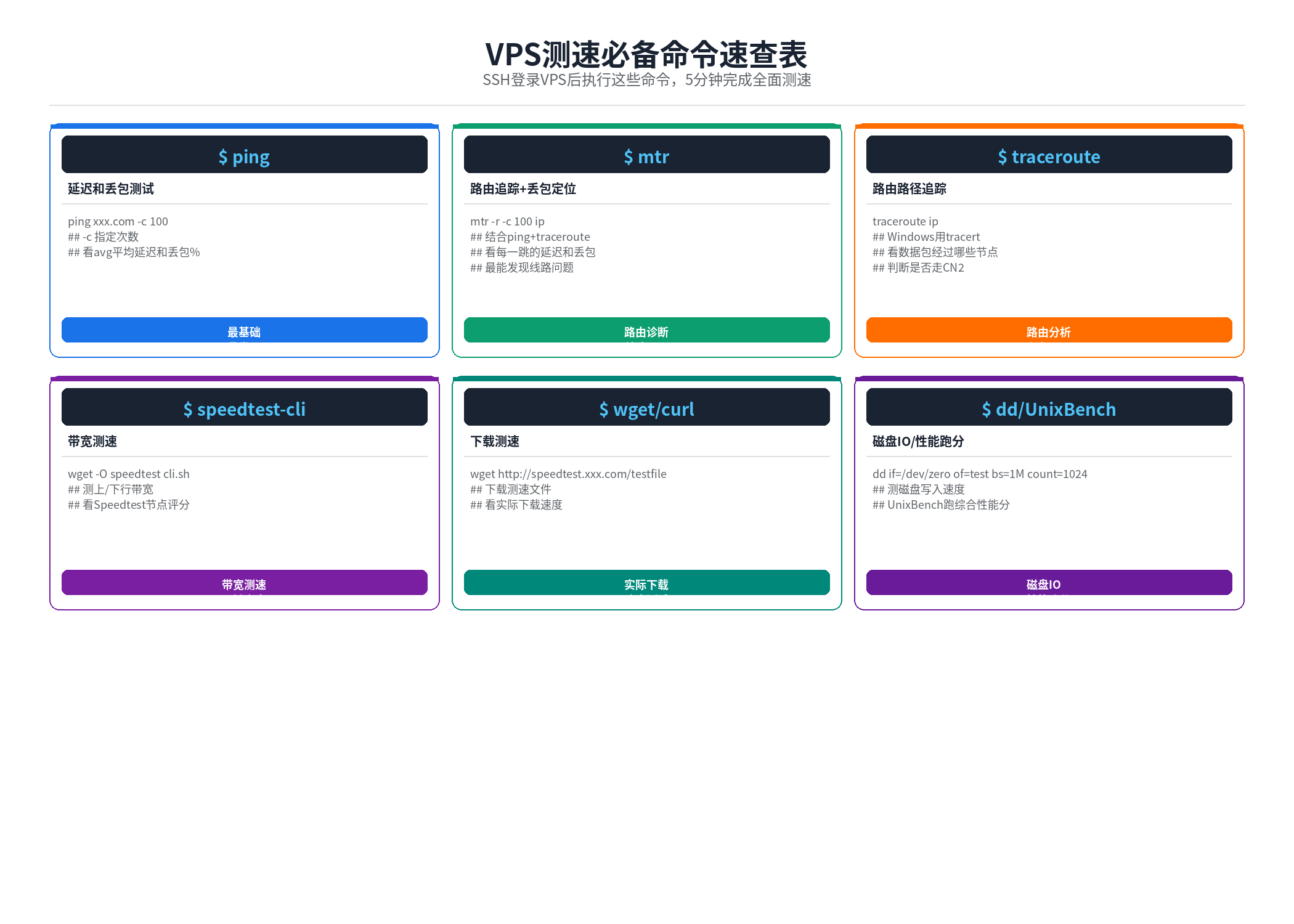Screen dimensions: 1294x924
Task: Click the line '## 看Speedtest节点评分'
Action: tap(129, 505)
